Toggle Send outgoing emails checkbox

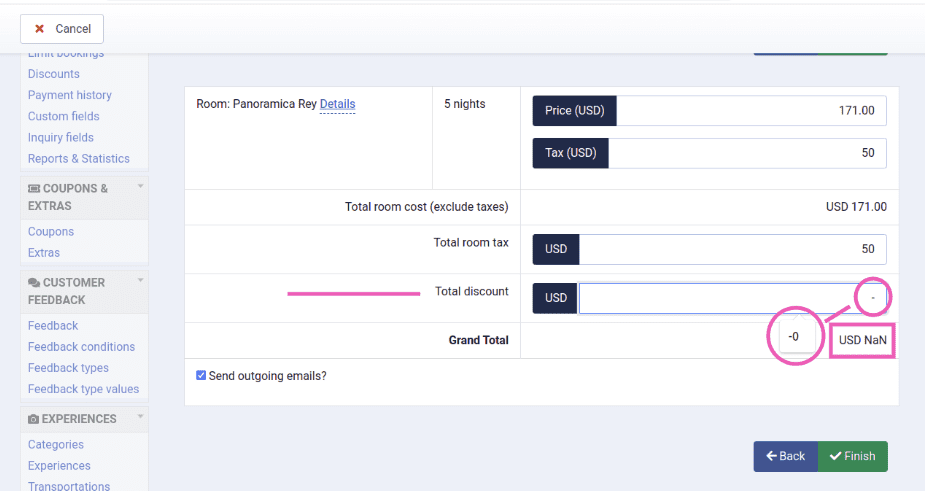coord(201,376)
